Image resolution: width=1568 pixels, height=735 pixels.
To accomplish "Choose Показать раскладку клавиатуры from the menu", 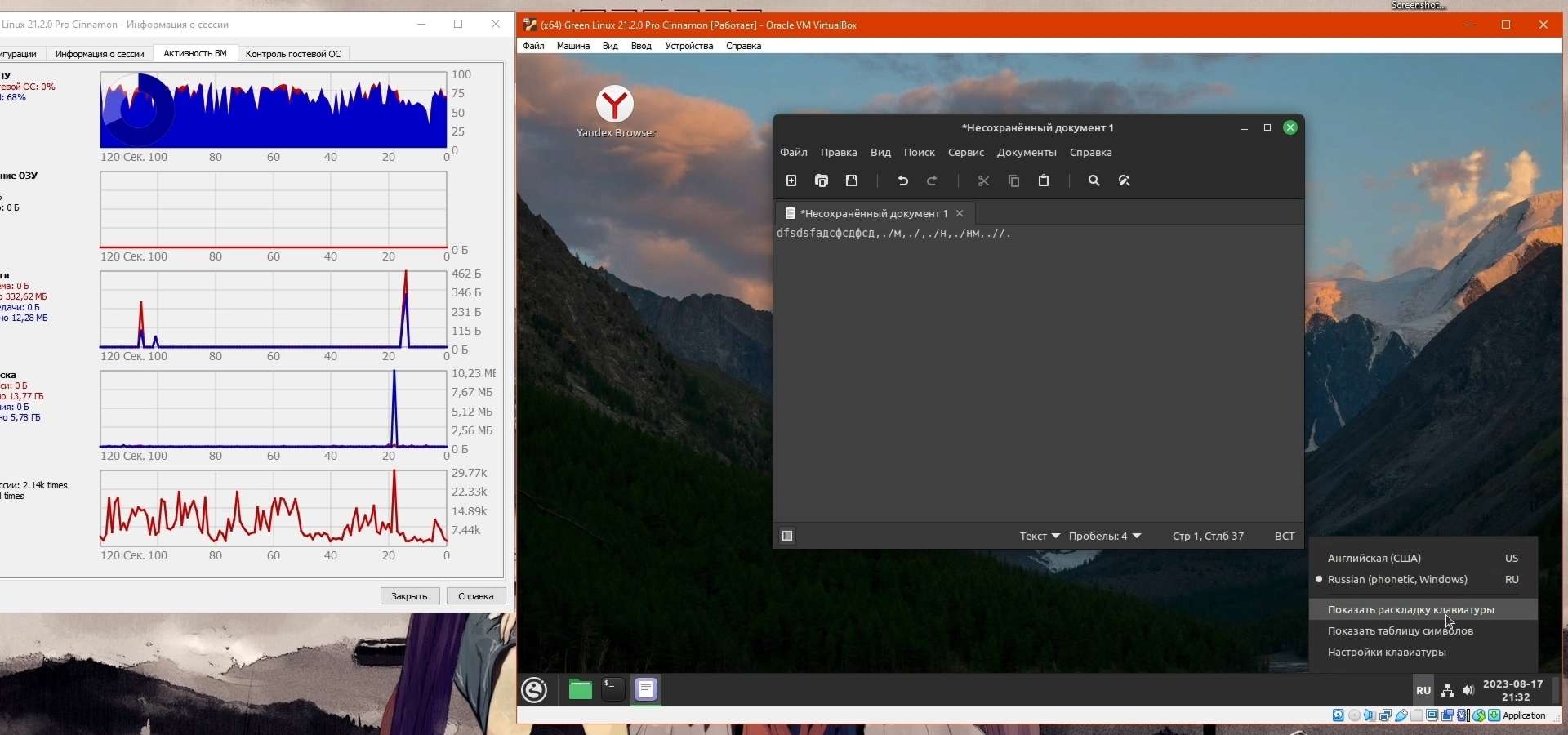I will 1423,610.
